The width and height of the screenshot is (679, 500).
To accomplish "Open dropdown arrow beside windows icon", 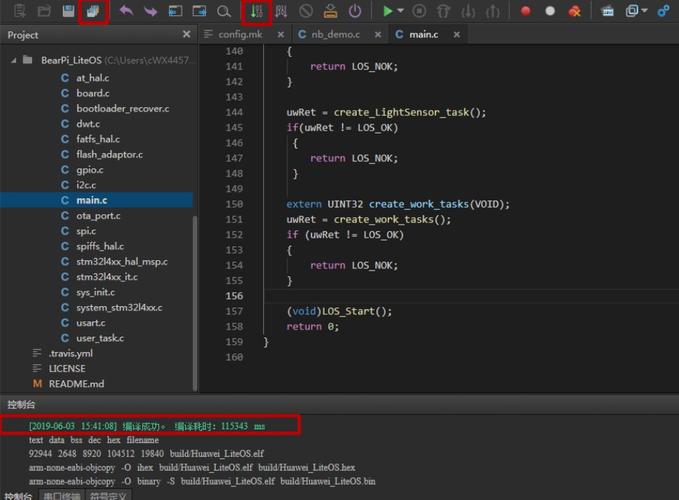I will point(644,11).
